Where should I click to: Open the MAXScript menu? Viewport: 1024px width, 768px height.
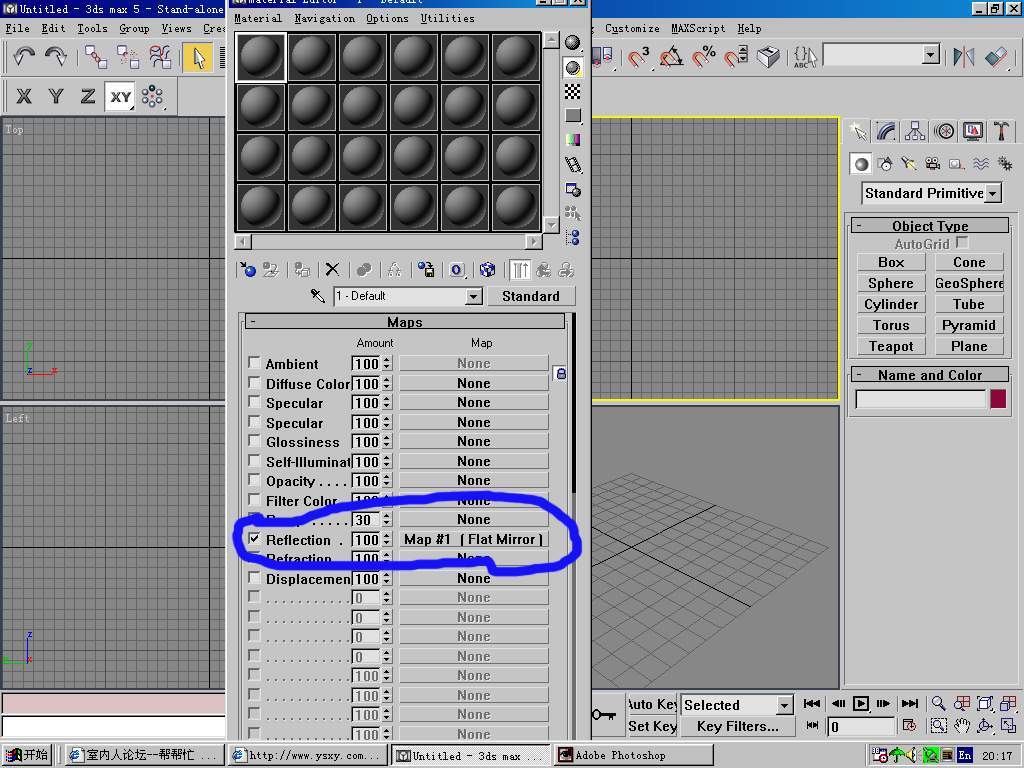coord(698,28)
